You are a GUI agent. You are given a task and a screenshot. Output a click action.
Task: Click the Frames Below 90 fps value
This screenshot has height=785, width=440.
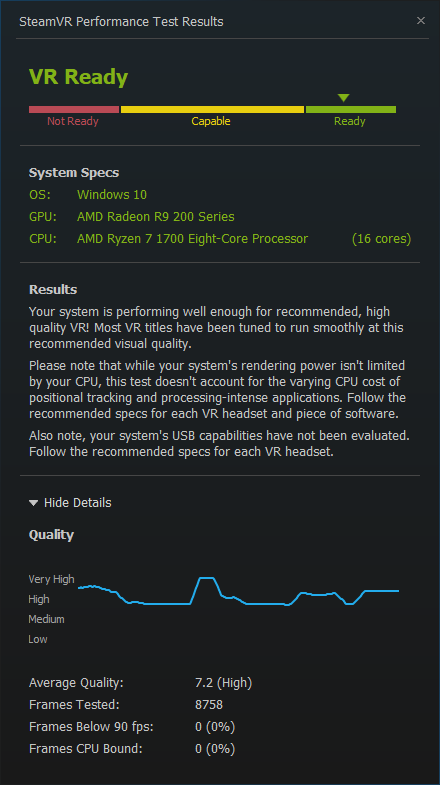click(x=215, y=726)
